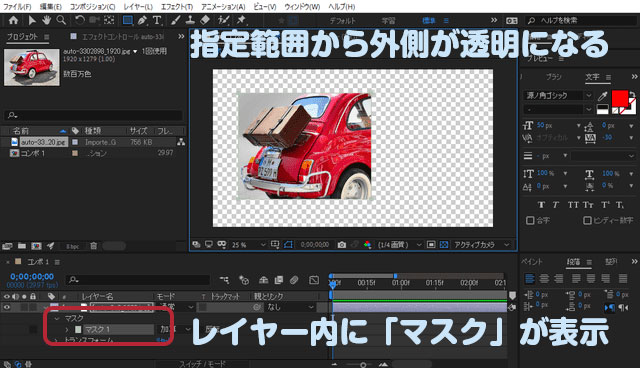Switch to the ペイント panel tab
Image resolution: width=640 pixels, height=368 pixels.
pyautogui.click(x=532, y=262)
